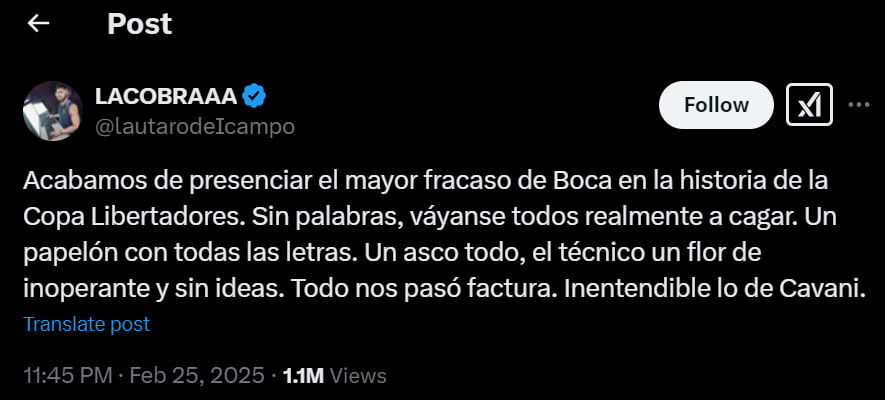The image size is (885, 400).
Task: Click the first line starting with Acabamos
Action: pos(426,182)
